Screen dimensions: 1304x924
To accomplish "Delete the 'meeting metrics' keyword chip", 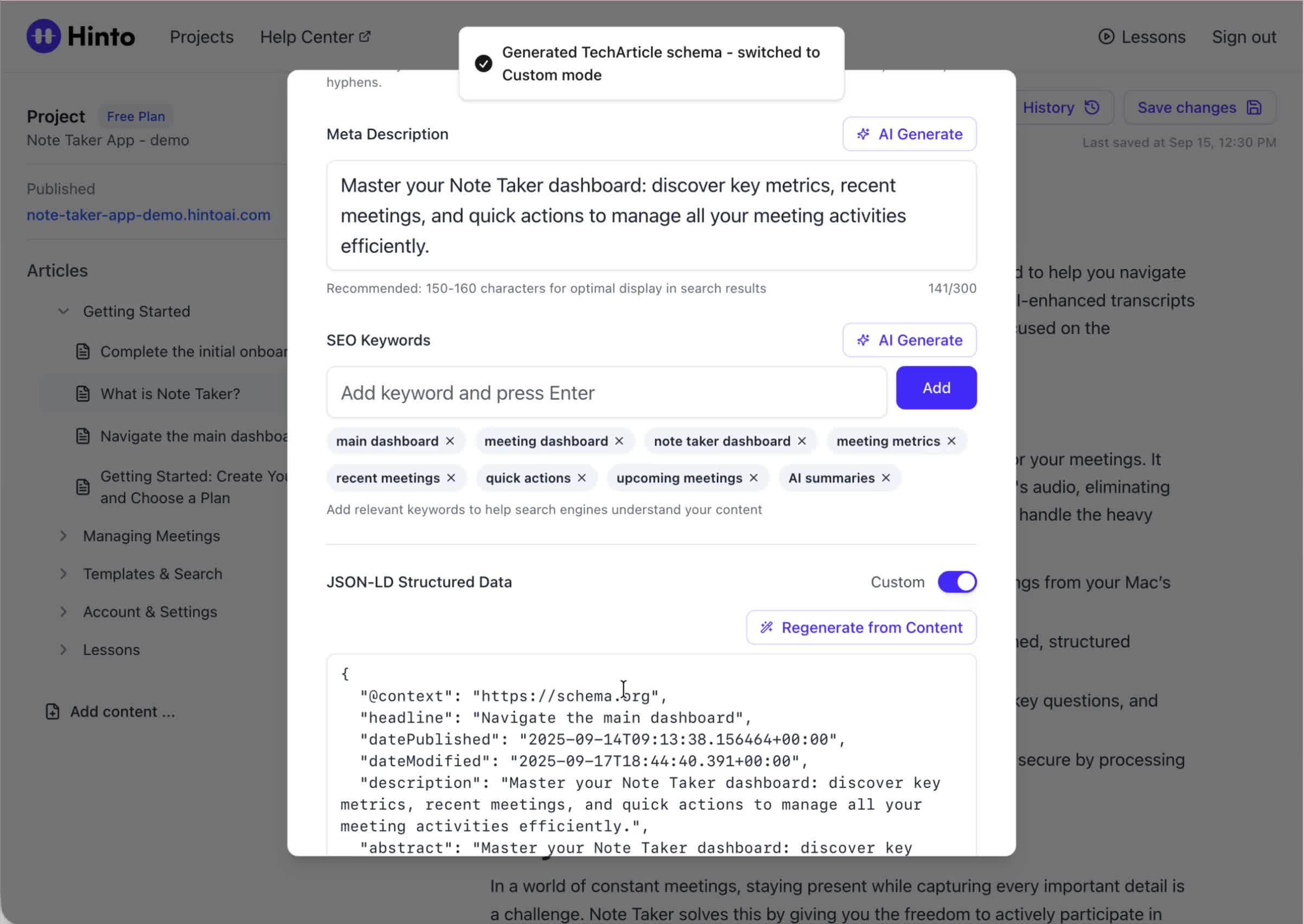I will (951, 441).
